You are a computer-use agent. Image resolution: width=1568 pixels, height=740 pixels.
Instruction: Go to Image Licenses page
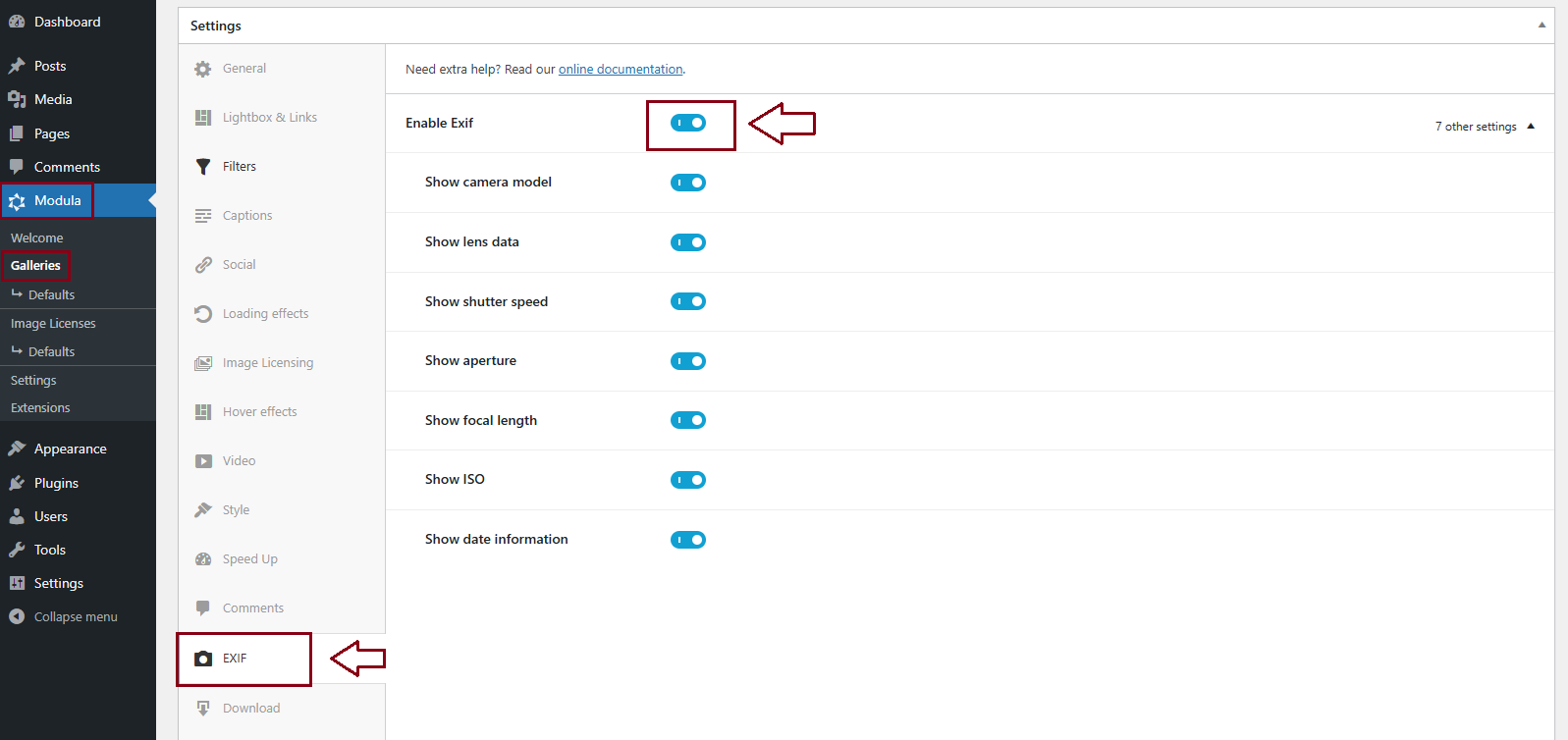point(53,323)
